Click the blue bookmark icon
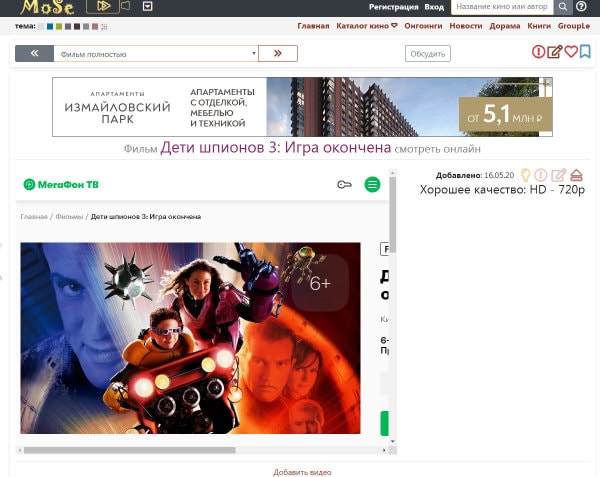Screen dimensions: 600x477 point(585,52)
